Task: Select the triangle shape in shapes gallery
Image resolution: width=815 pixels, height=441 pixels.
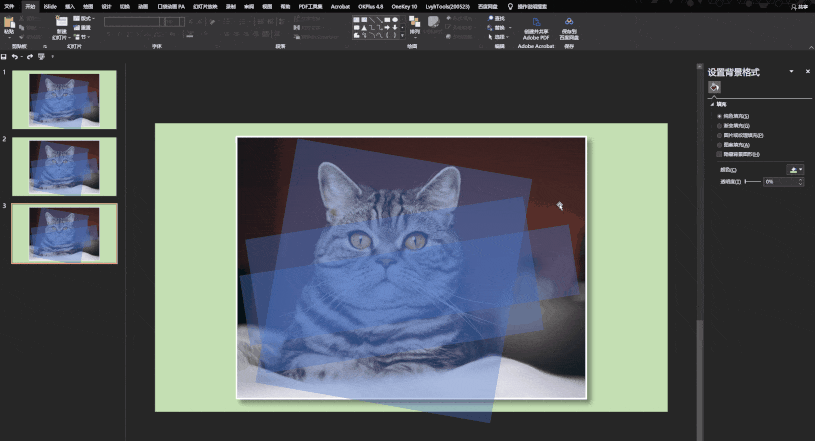Action: tap(364, 28)
